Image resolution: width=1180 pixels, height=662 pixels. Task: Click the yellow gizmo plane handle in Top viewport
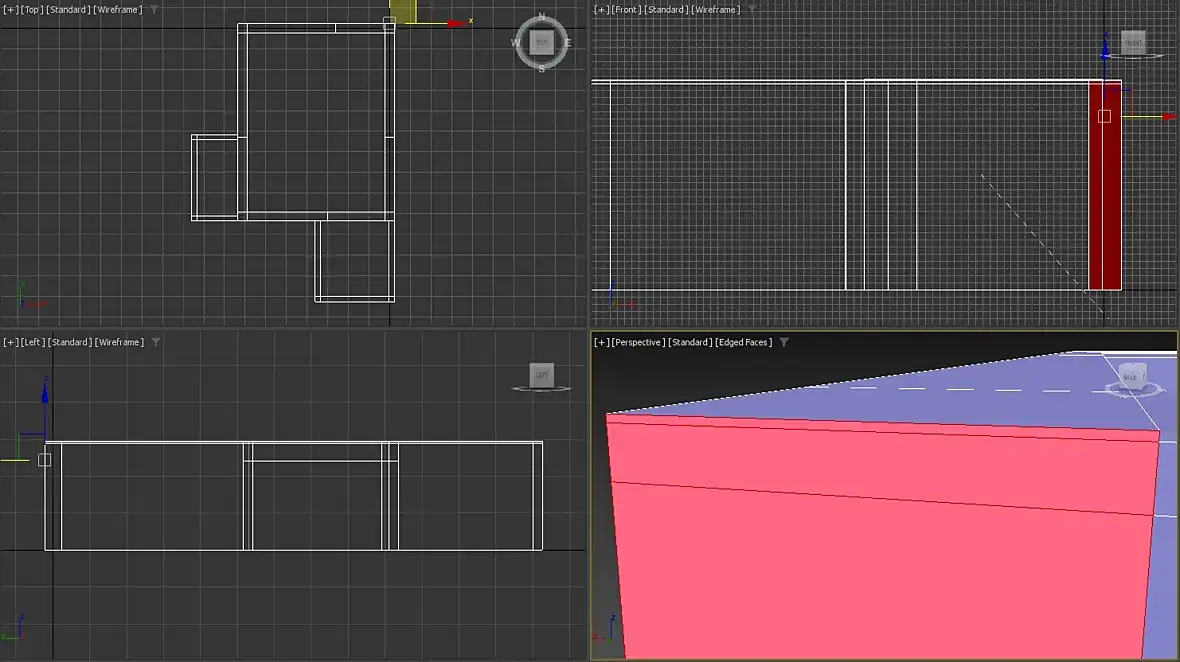(x=403, y=11)
